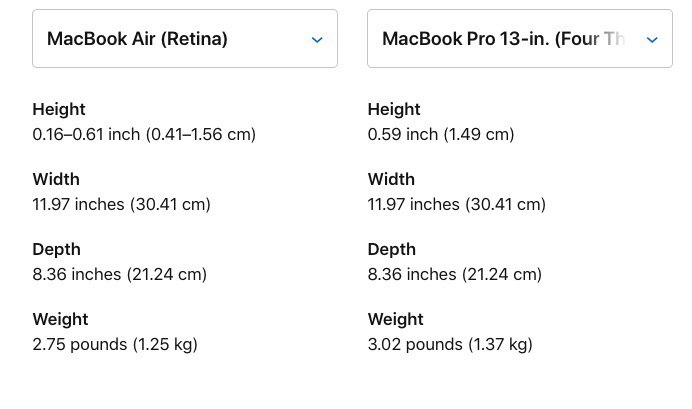Click the chevron arrow beside MacBook Air (Retina)
The width and height of the screenshot is (692, 409).
tap(317, 40)
